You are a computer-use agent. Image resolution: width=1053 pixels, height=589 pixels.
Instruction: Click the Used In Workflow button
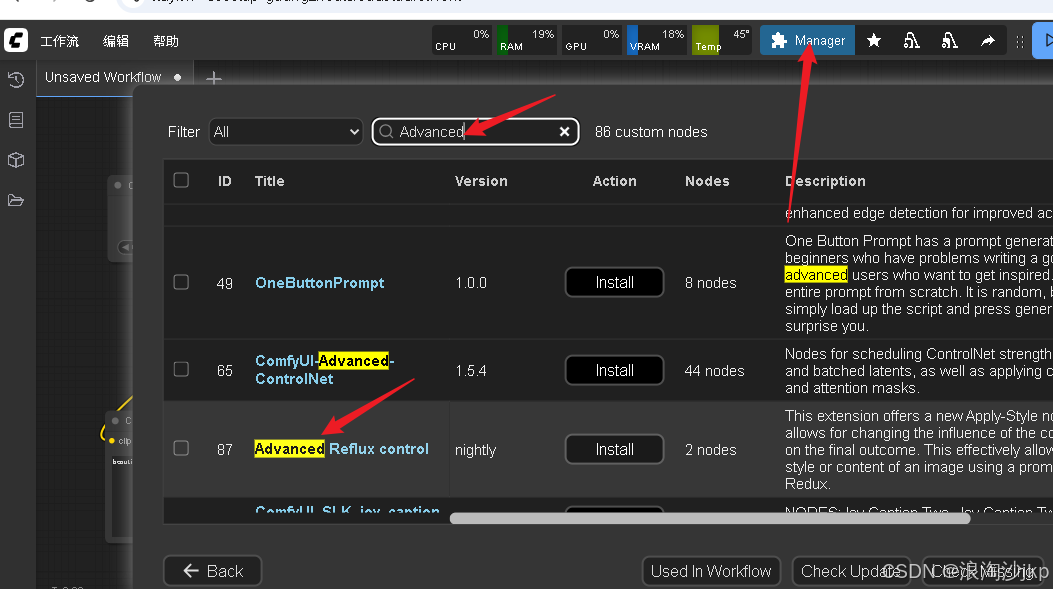pos(711,571)
